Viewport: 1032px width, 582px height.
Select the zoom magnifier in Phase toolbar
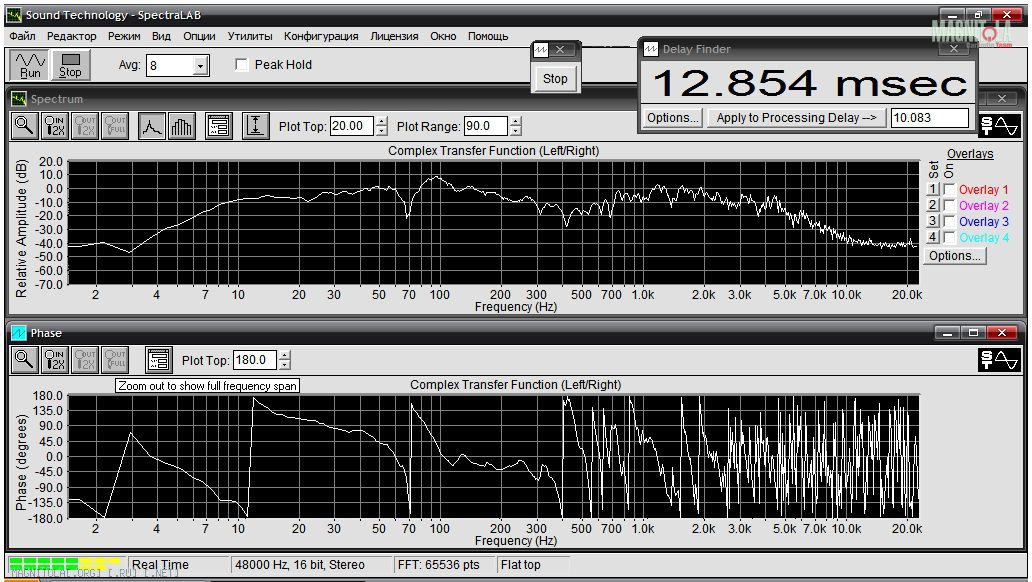(24, 360)
